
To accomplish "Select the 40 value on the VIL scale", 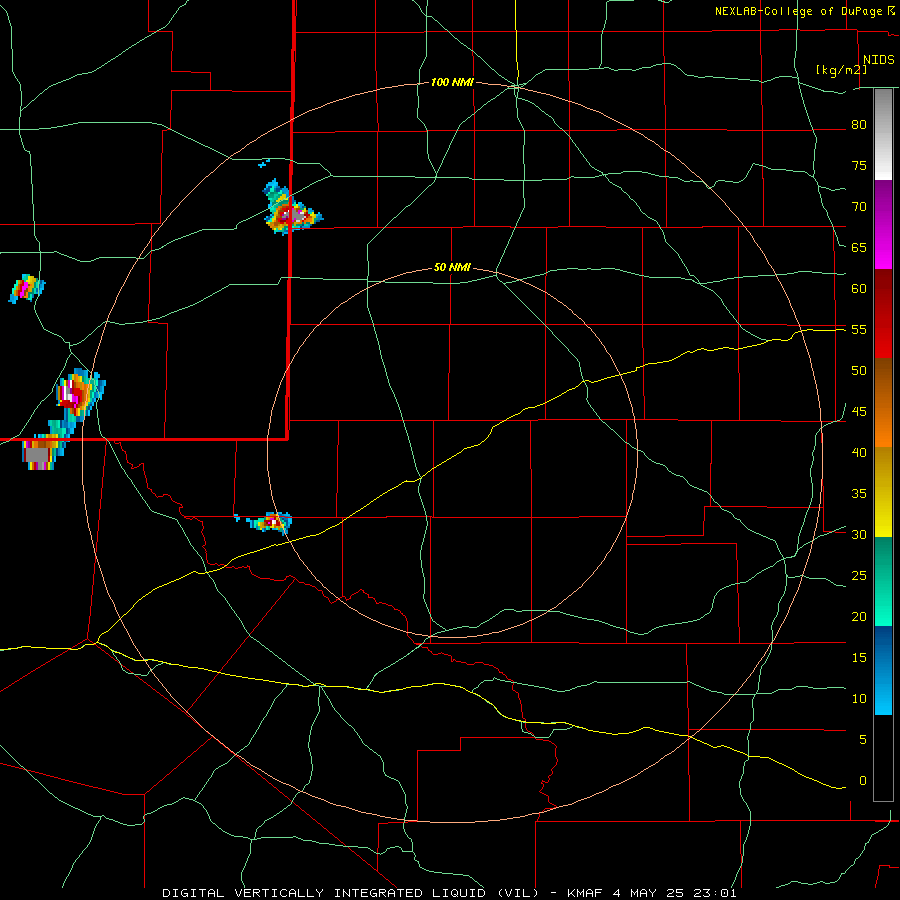I will point(859,452).
